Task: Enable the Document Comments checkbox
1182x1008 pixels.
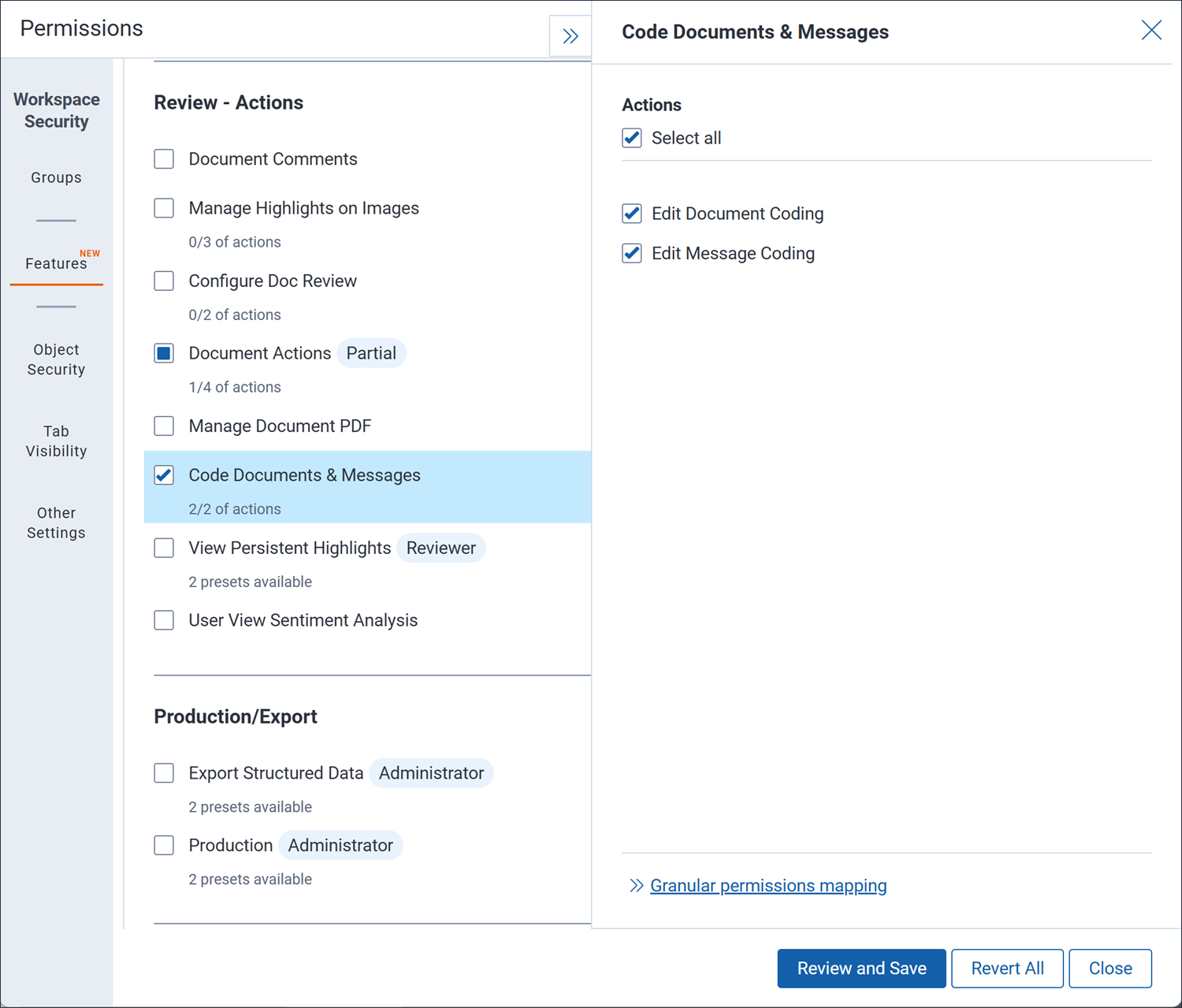Action: (164, 159)
